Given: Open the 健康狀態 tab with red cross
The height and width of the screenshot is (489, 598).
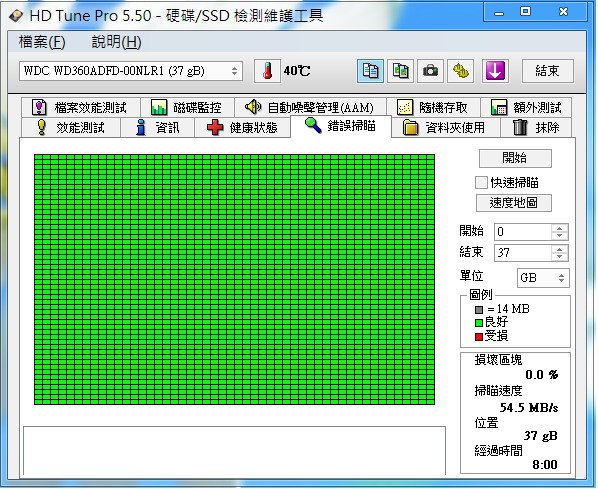Looking at the screenshot, I should [x=243, y=127].
